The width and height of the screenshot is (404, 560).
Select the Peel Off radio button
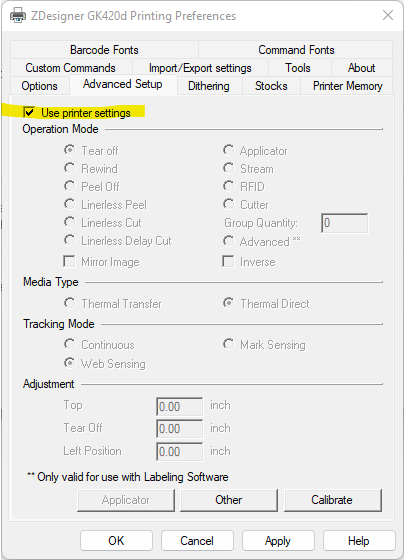(x=70, y=186)
